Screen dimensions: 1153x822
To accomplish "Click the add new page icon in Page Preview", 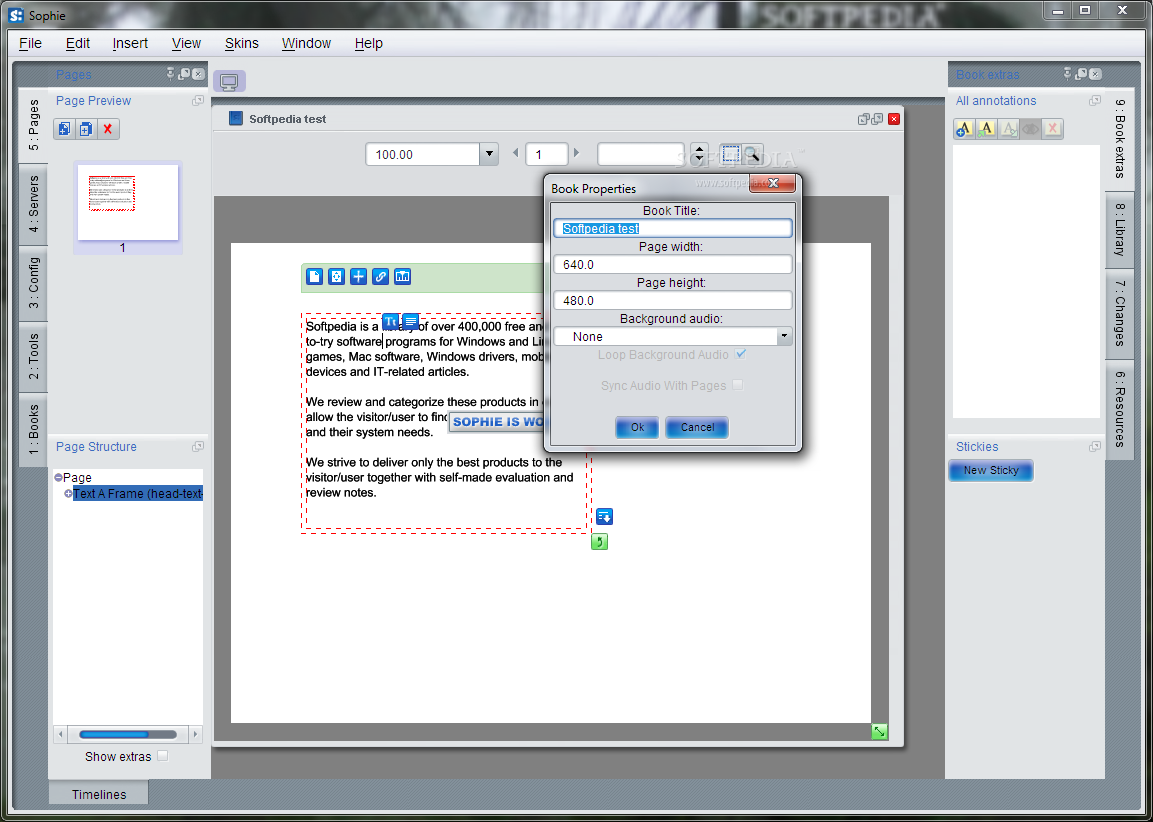I will tap(64, 129).
